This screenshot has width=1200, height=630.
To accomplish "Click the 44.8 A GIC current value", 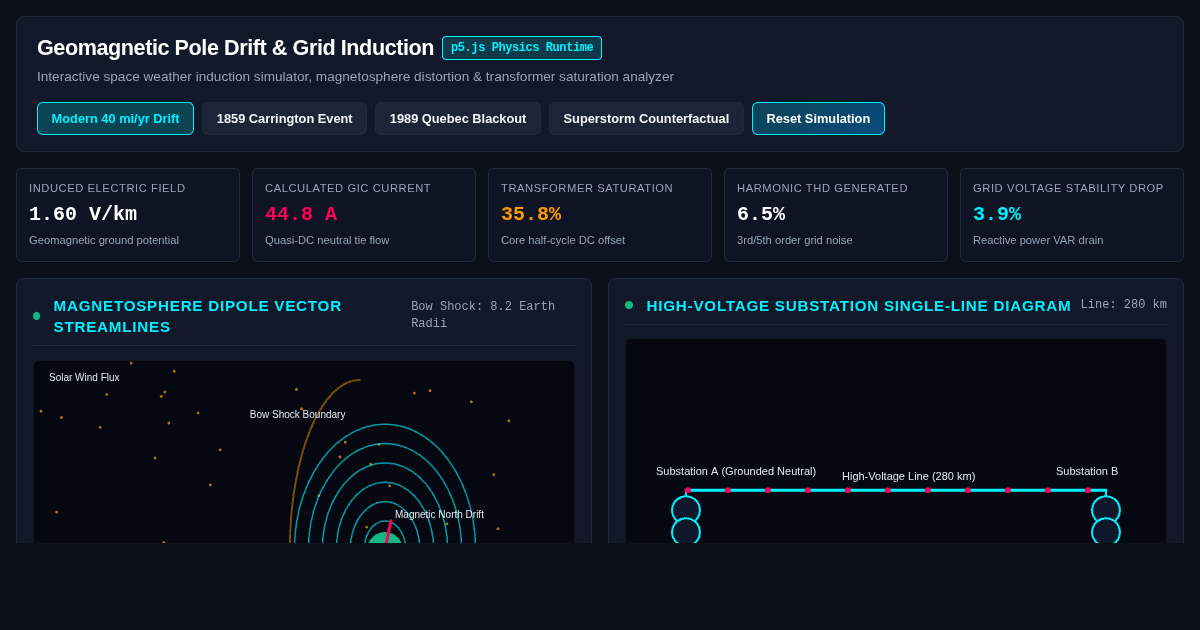I will tap(301, 214).
